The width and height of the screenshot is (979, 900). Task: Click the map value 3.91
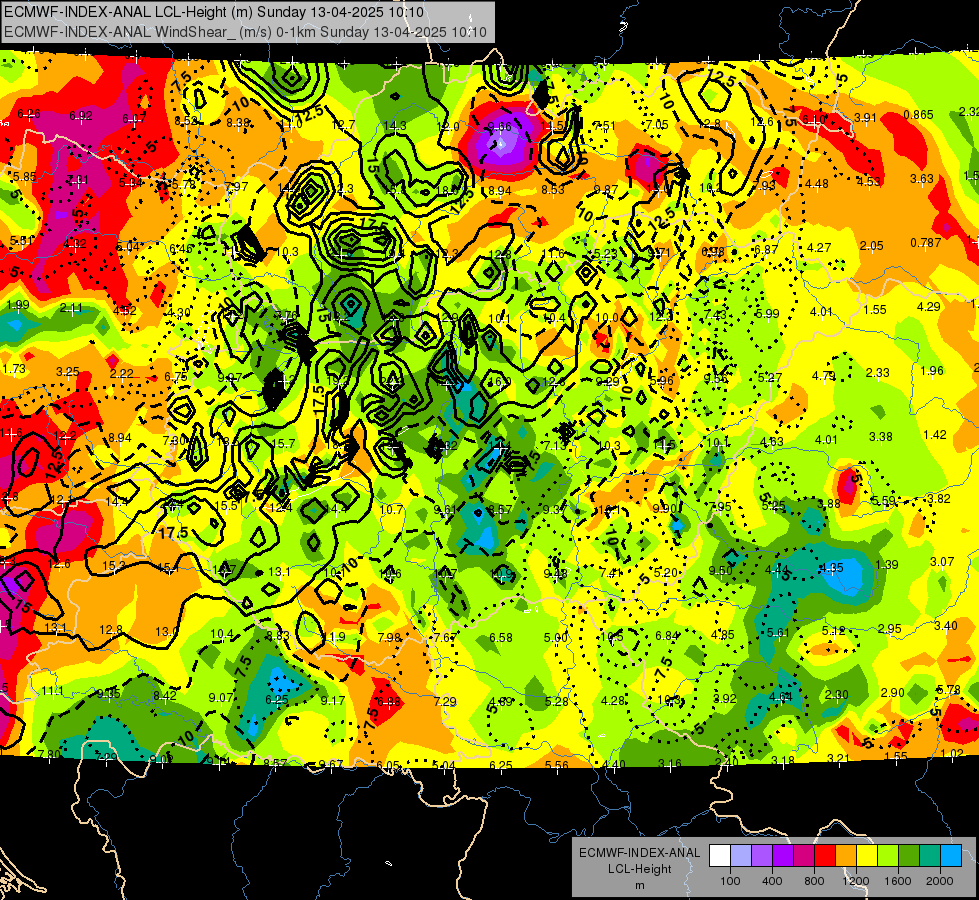pyautogui.click(x=865, y=117)
